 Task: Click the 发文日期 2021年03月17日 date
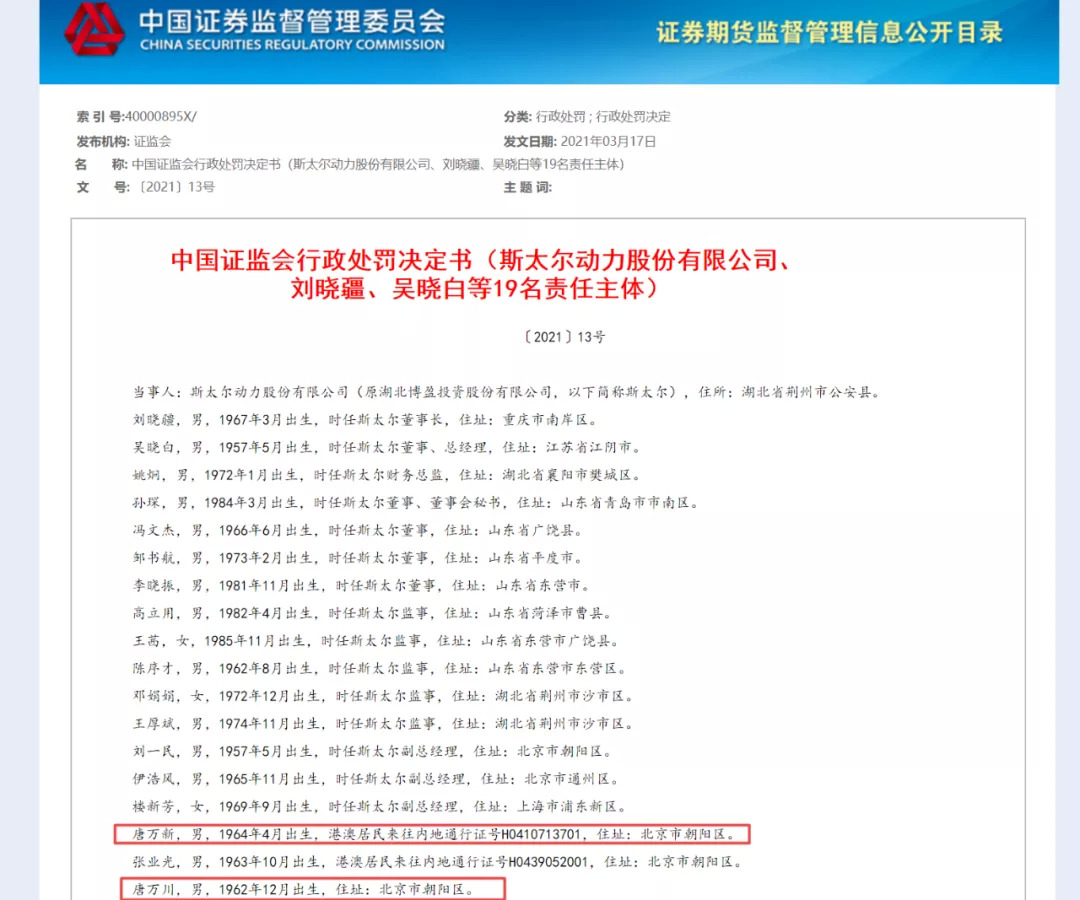[x=579, y=141]
